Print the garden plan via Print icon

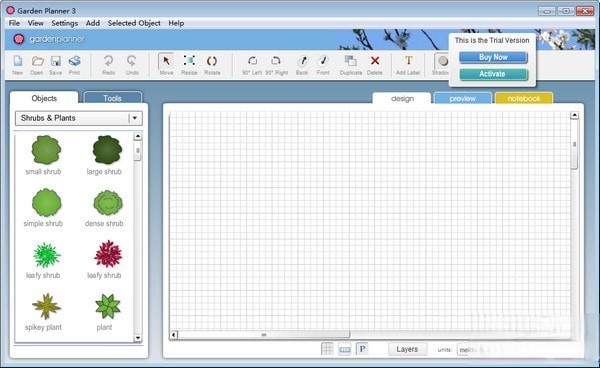tap(74, 61)
